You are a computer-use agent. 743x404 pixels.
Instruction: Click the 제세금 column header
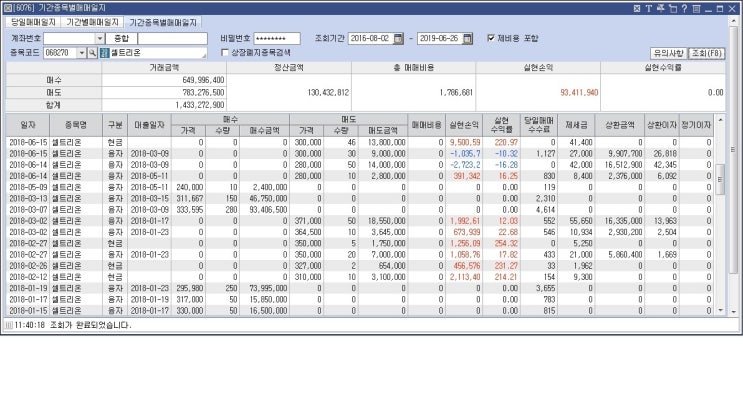576,125
